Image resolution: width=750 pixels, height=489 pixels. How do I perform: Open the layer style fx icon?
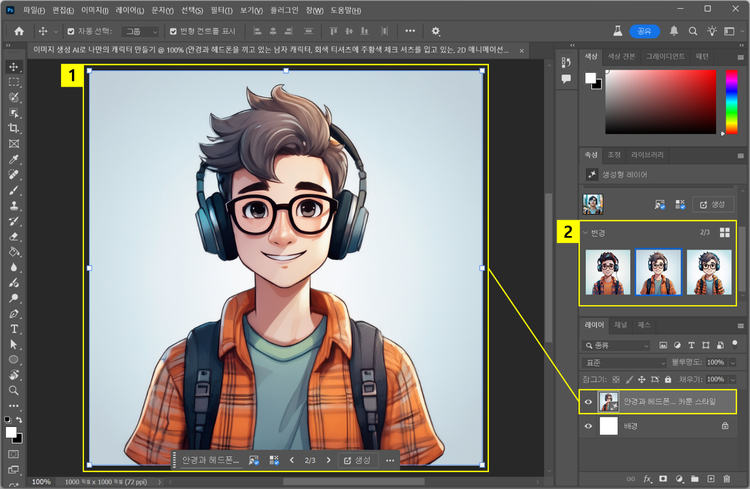648,479
